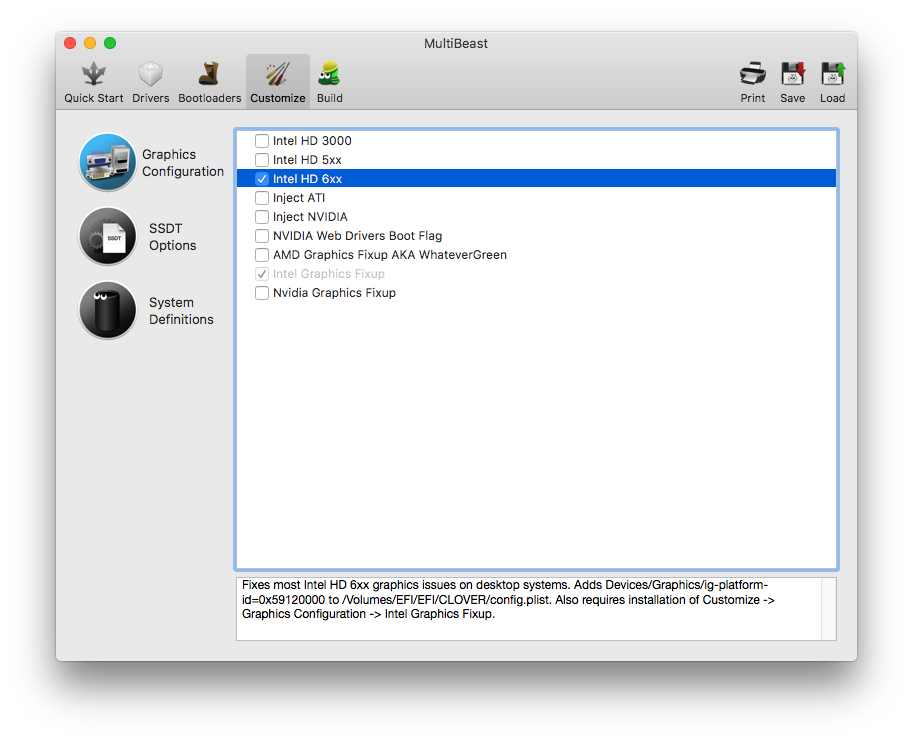The height and width of the screenshot is (741, 913).
Task: Save the configuration with Save icon
Action: point(792,82)
